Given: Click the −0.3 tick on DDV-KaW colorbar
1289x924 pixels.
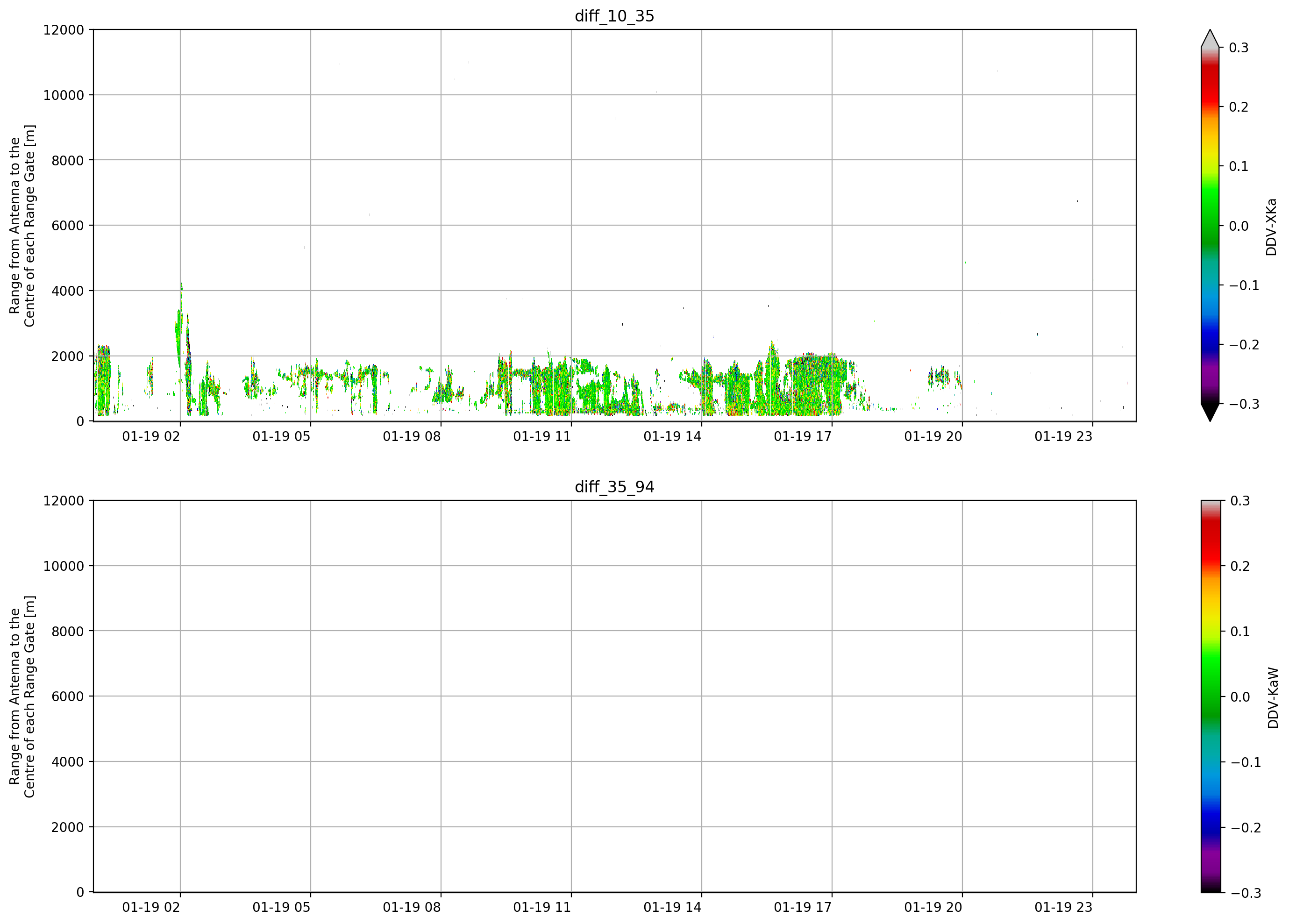Looking at the screenshot, I should (x=1245, y=893).
